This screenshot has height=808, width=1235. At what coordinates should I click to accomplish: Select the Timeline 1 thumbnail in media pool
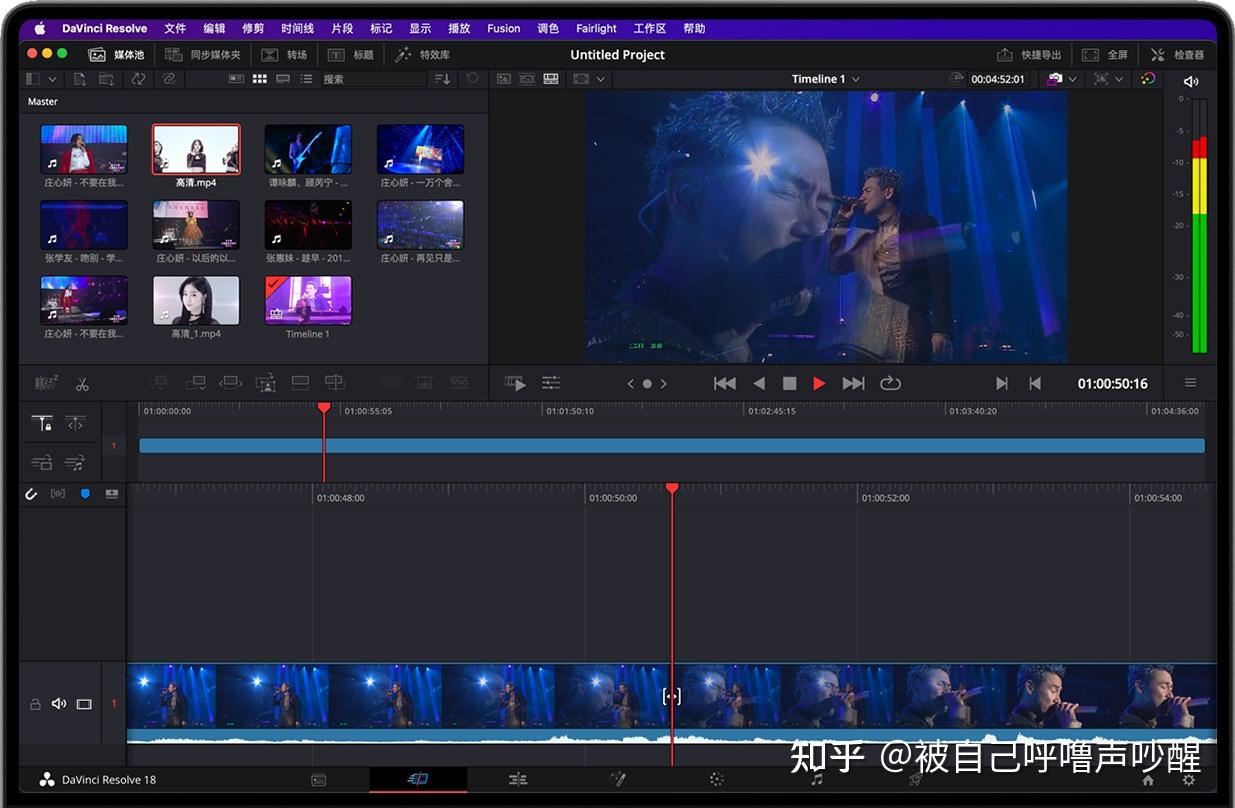[308, 301]
